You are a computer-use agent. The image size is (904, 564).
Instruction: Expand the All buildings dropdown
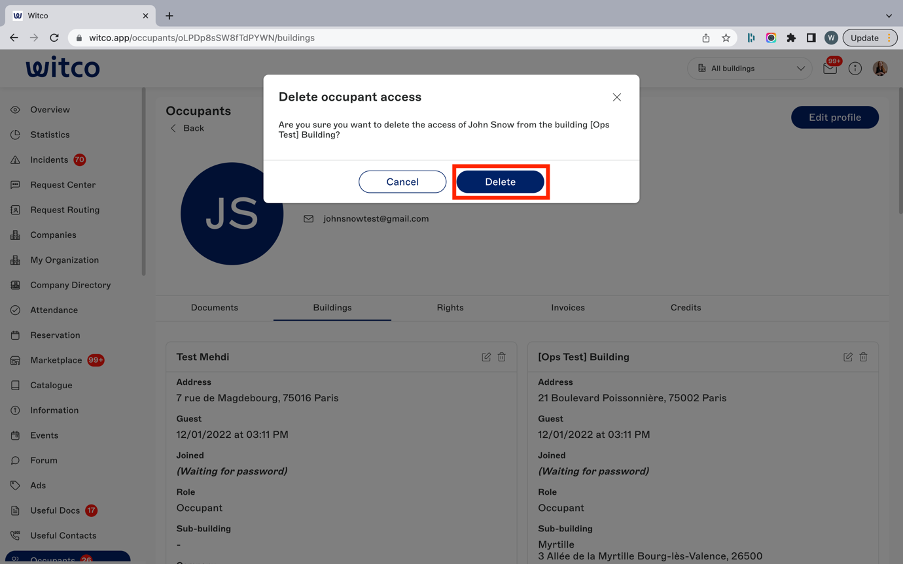pyautogui.click(x=749, y=68)
